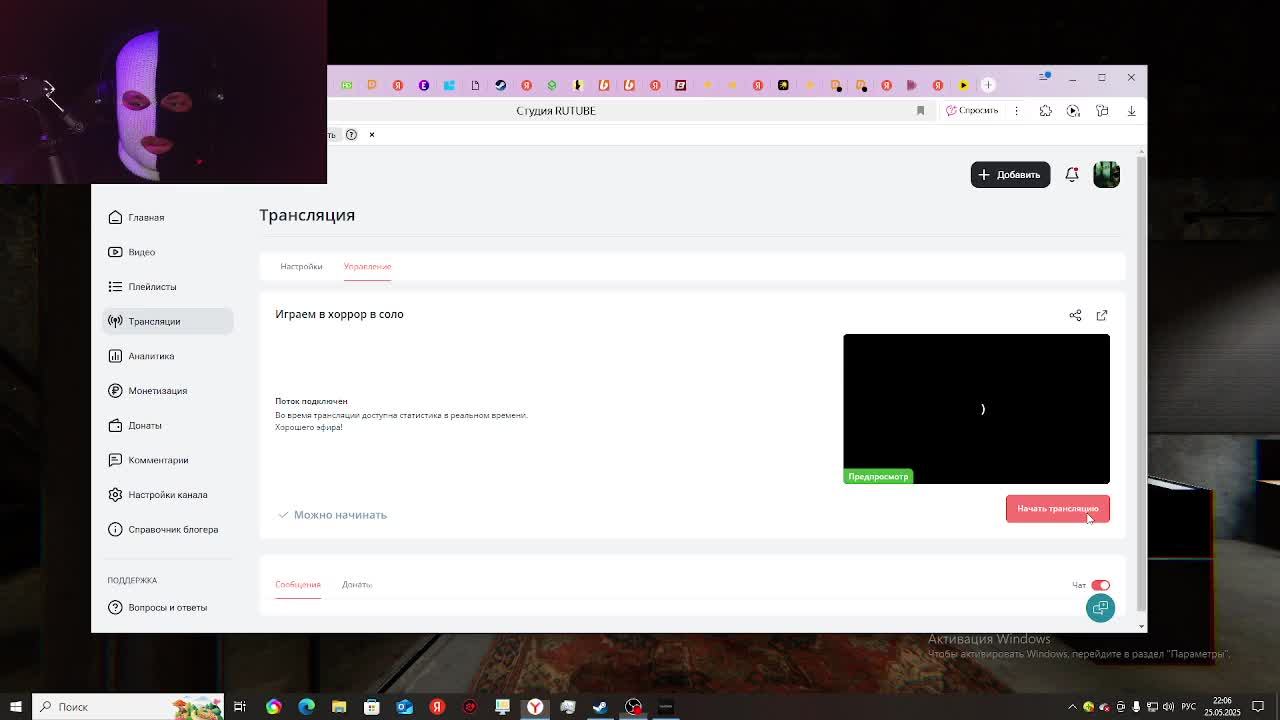Open Task View on the taskbar
The image size is (1280, 720).
(x=240, y=707)
